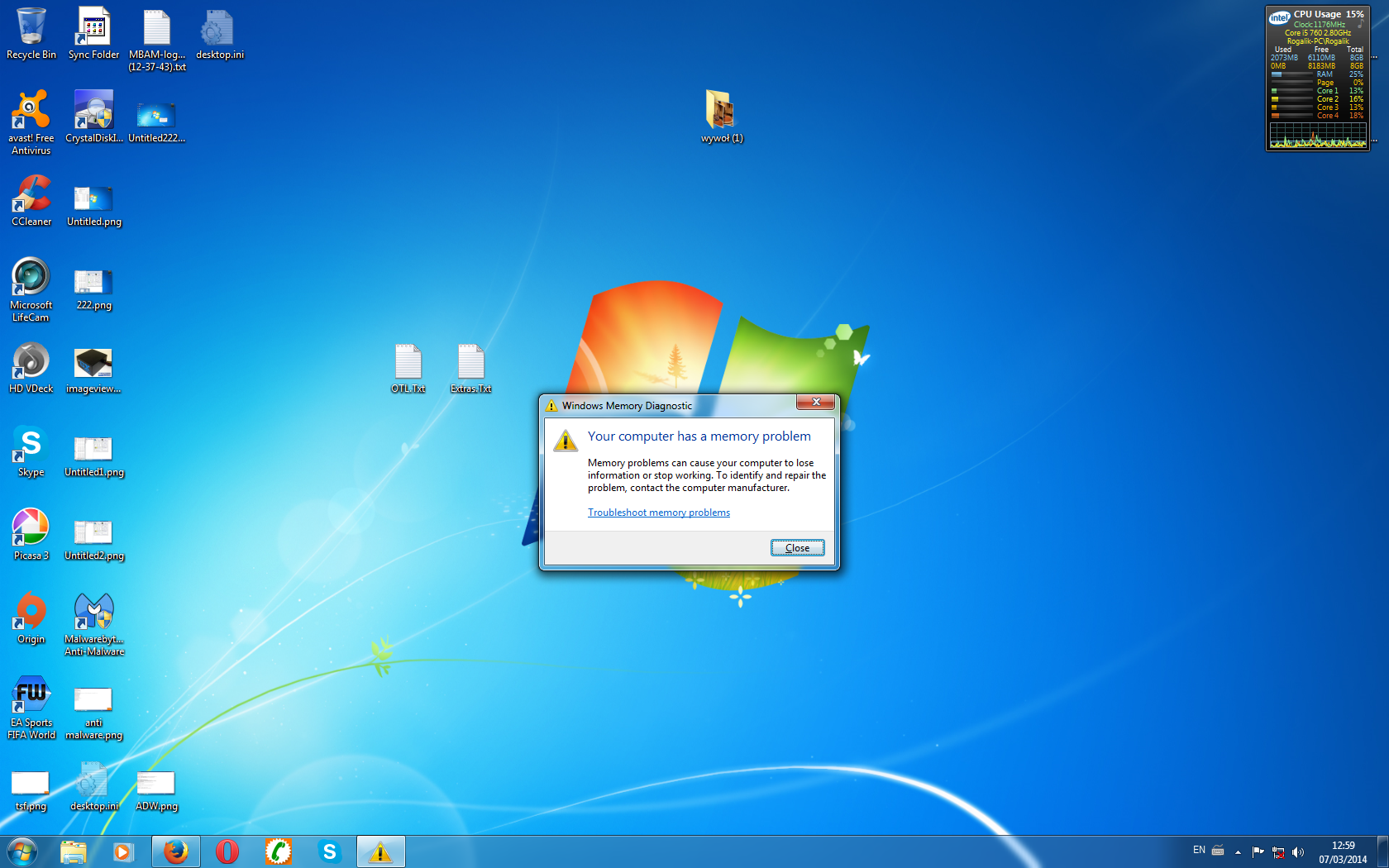Select the Untitled2.png image file

[94, 539]
